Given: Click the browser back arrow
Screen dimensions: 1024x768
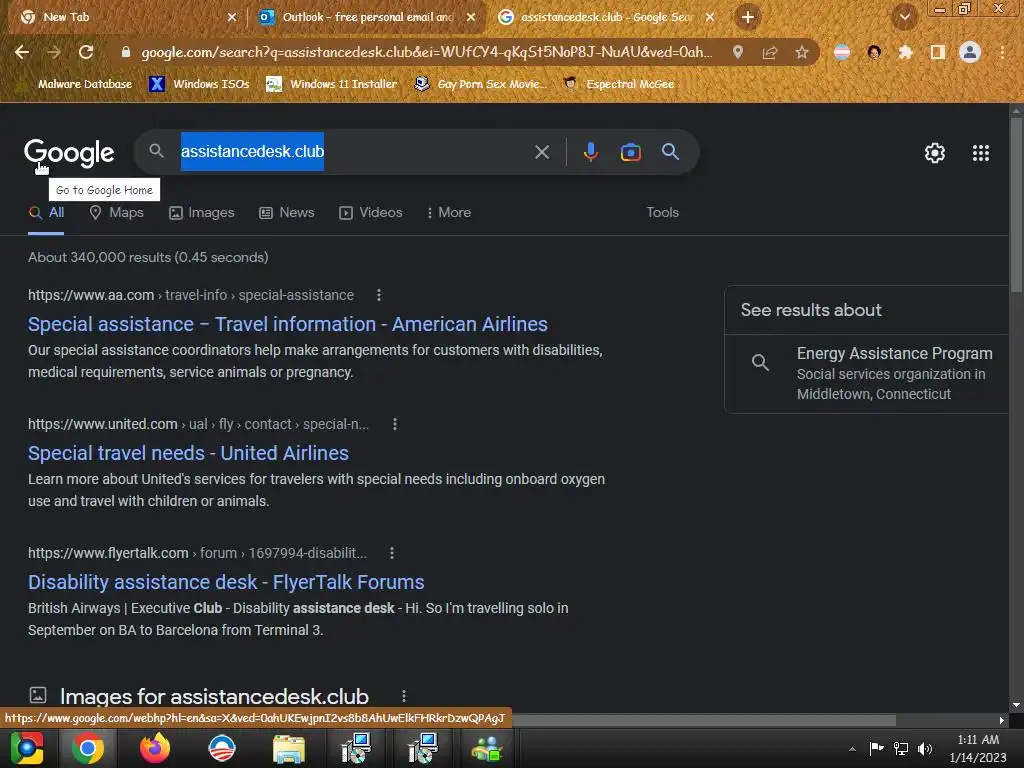Looking at the screenshot, I should tap(22, 52).
